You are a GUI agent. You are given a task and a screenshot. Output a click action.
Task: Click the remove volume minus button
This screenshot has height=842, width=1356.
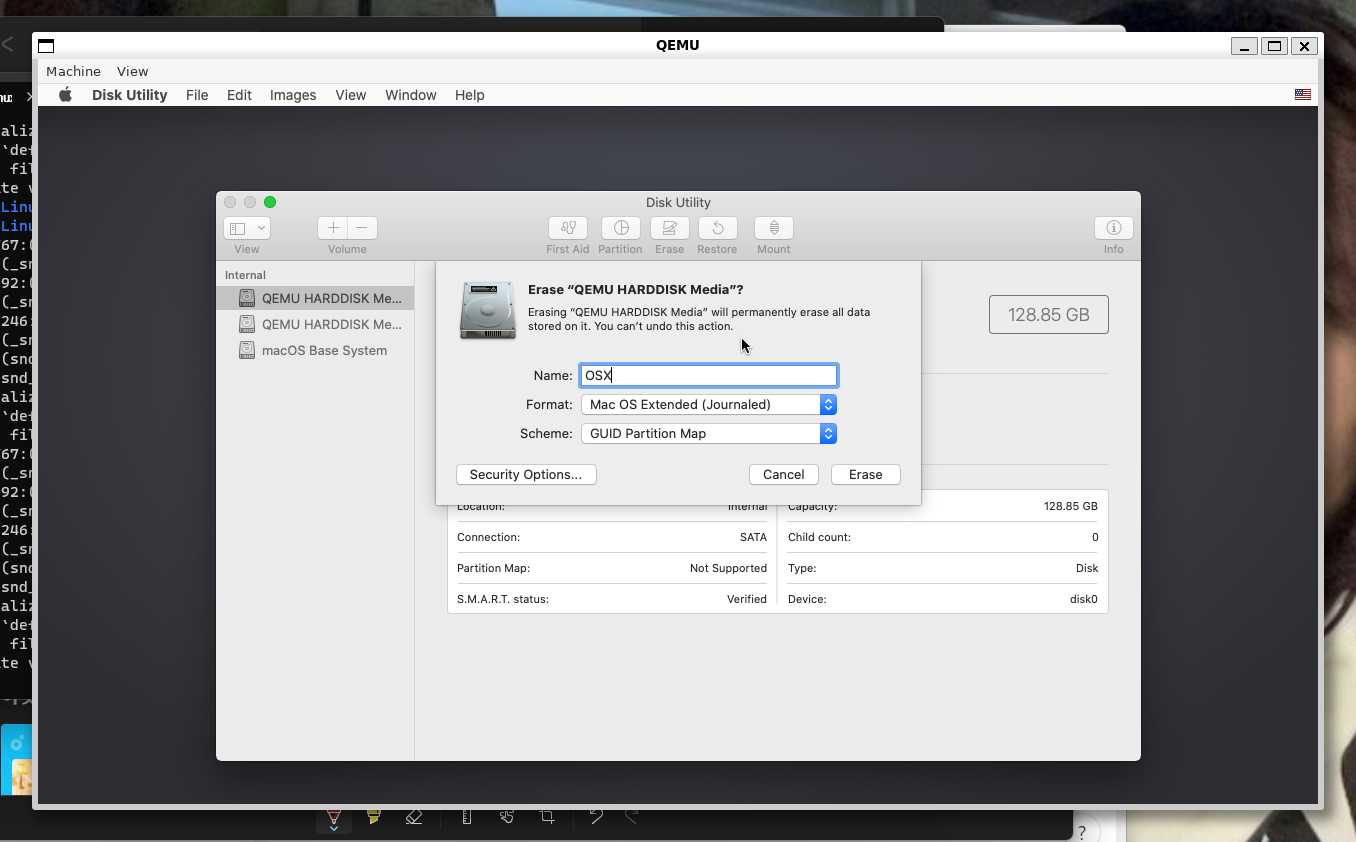[x=362, y=228]
